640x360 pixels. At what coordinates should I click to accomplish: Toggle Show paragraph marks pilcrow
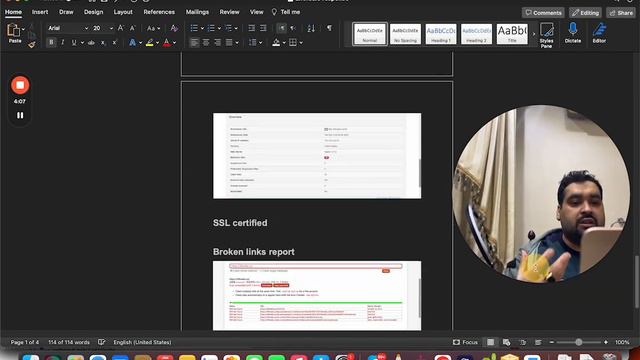coord(329,28)
